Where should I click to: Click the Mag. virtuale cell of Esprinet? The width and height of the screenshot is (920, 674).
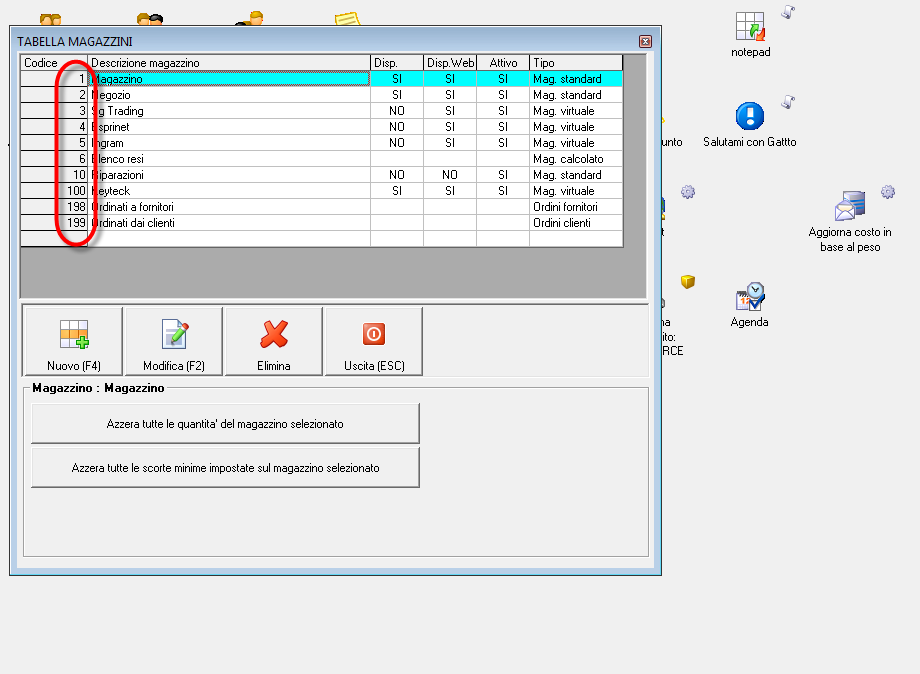[576, 127]
